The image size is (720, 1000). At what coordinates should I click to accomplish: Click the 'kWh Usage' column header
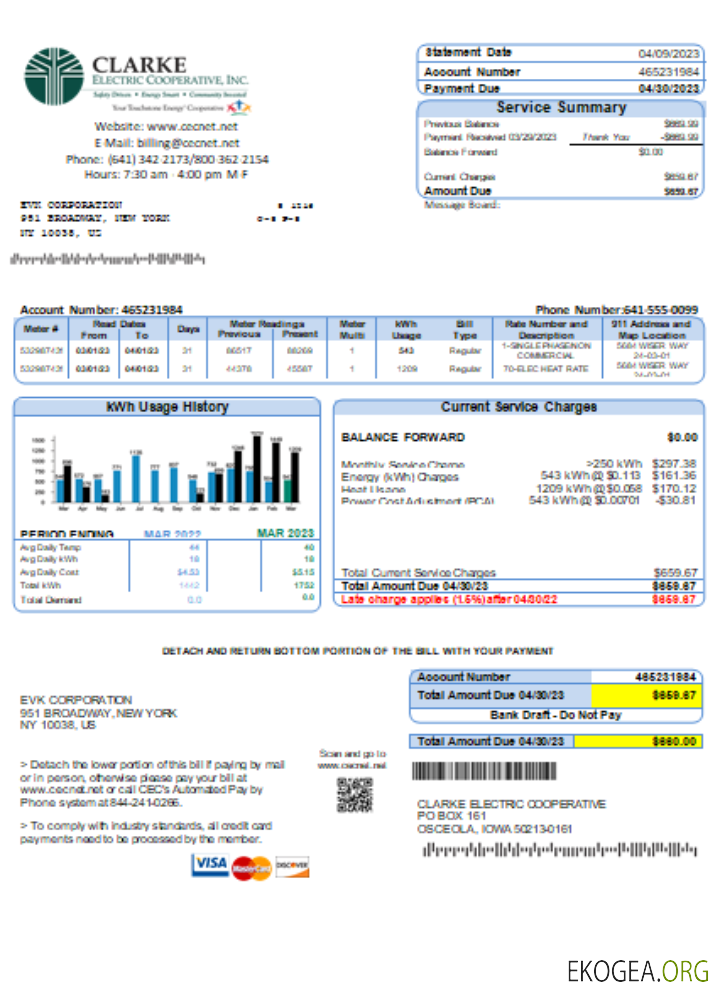[406, 329]
